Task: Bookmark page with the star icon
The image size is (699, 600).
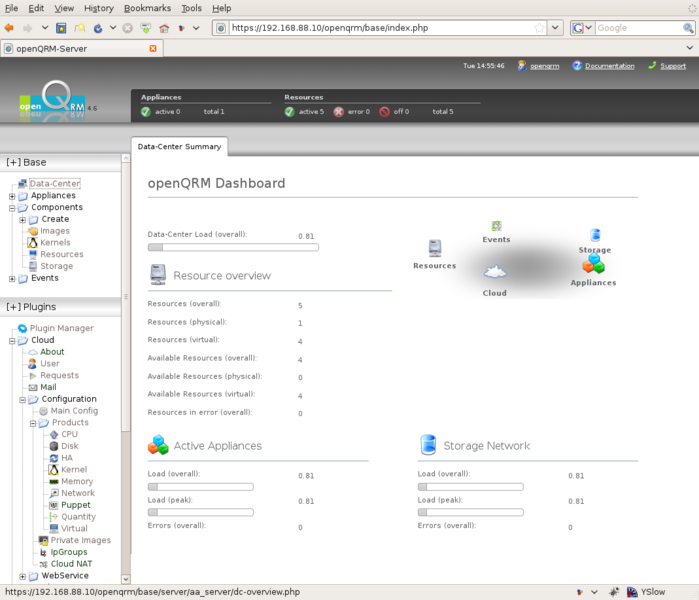Action: pos(540,28)
